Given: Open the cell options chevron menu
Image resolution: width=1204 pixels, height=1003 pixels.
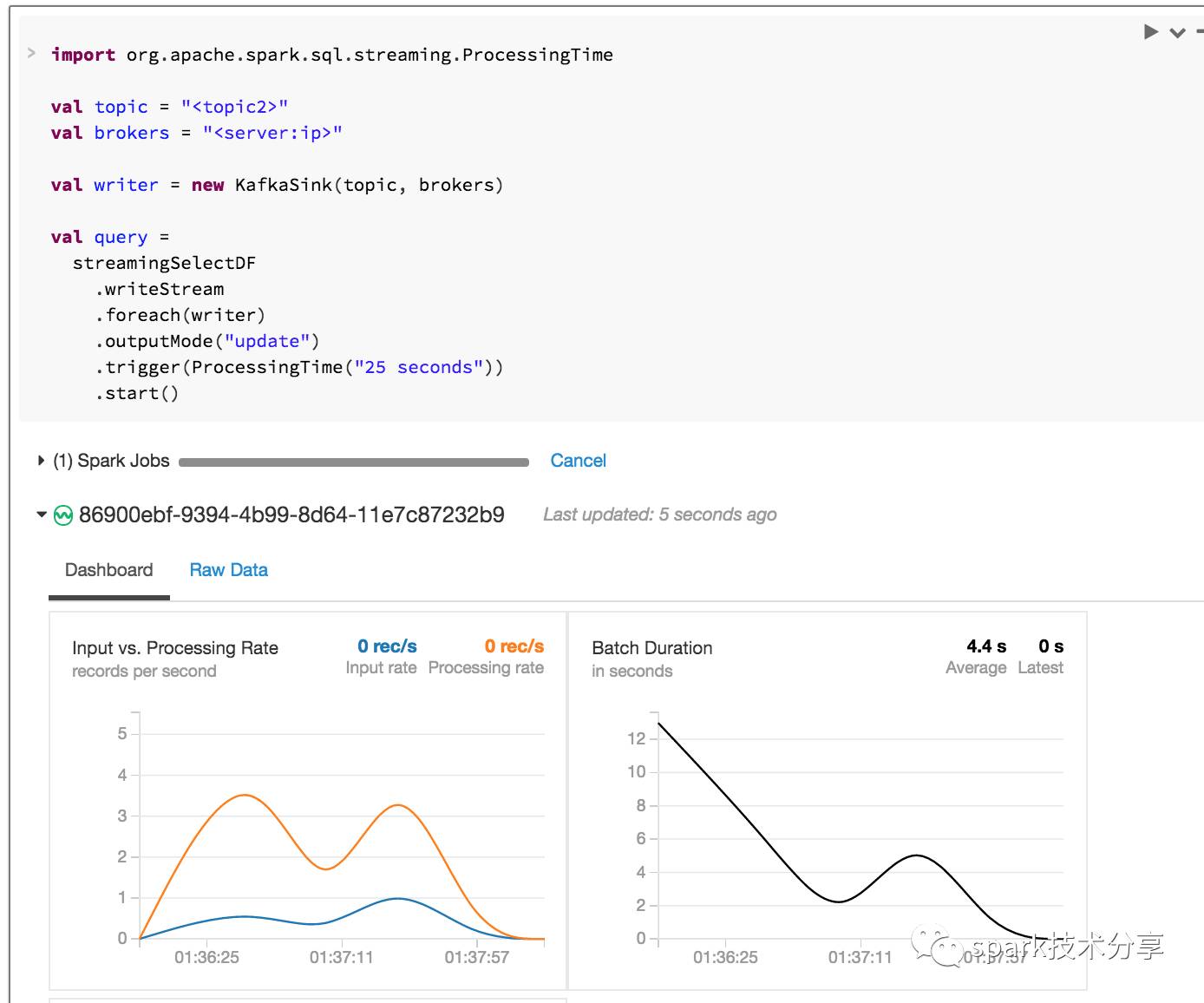Looking at the screenshot, I should (x=1177, y=33).
